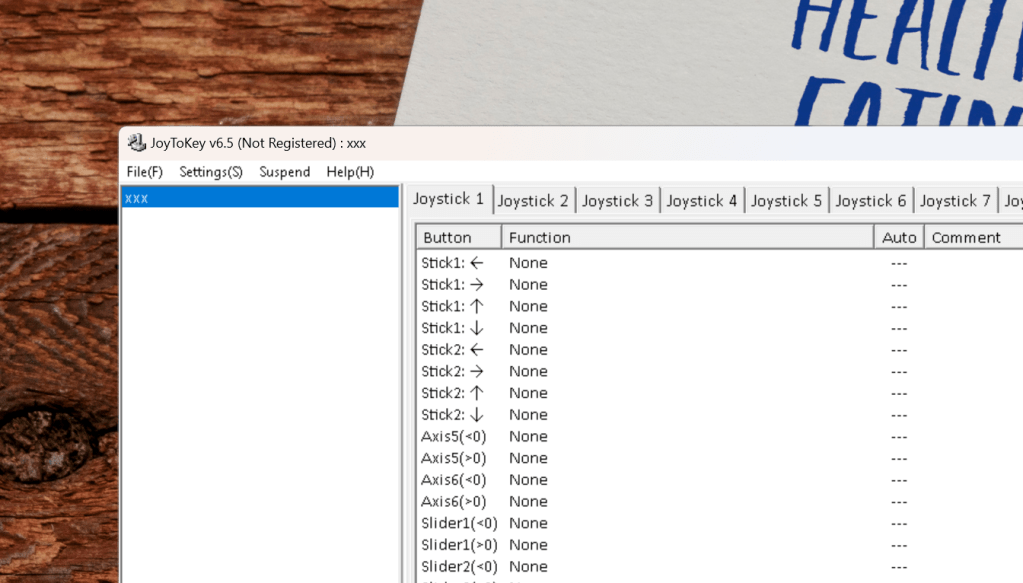
Task: Select the Axis5(>0) row
Action: pyautogui.click(x=720, y=458)
